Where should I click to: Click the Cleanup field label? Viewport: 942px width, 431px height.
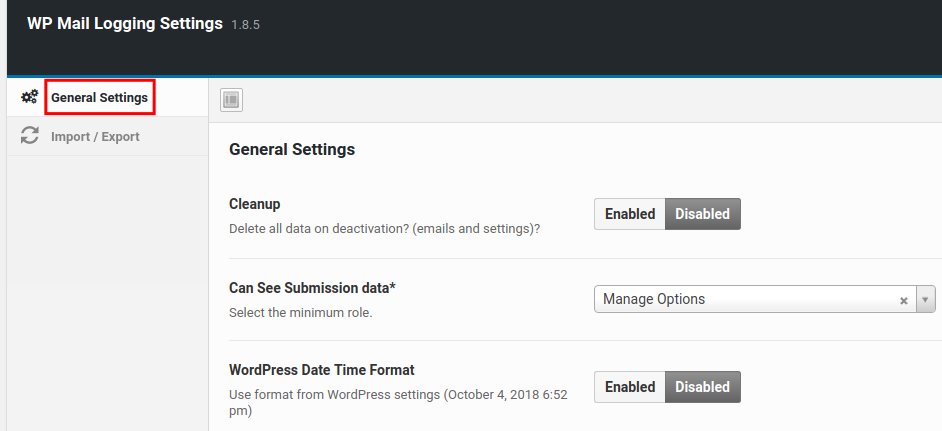[255, 204]
